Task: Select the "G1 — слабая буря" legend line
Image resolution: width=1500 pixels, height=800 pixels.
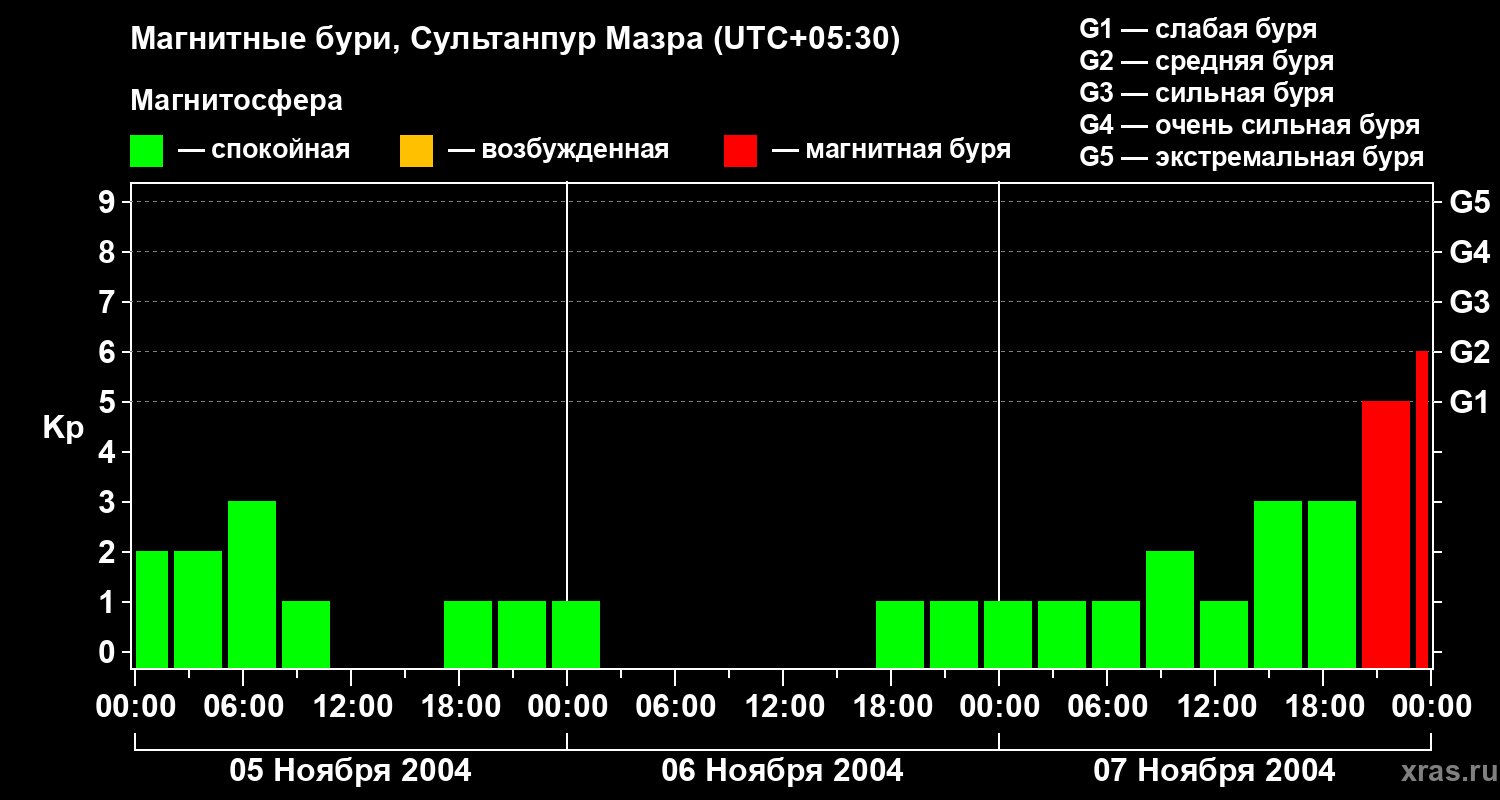Action: [1198, 29]
